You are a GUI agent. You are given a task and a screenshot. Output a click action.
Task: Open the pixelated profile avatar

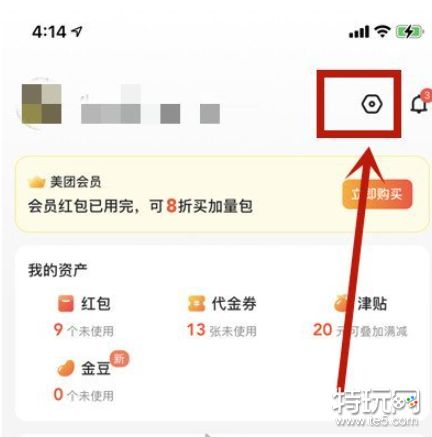(42, 104)
